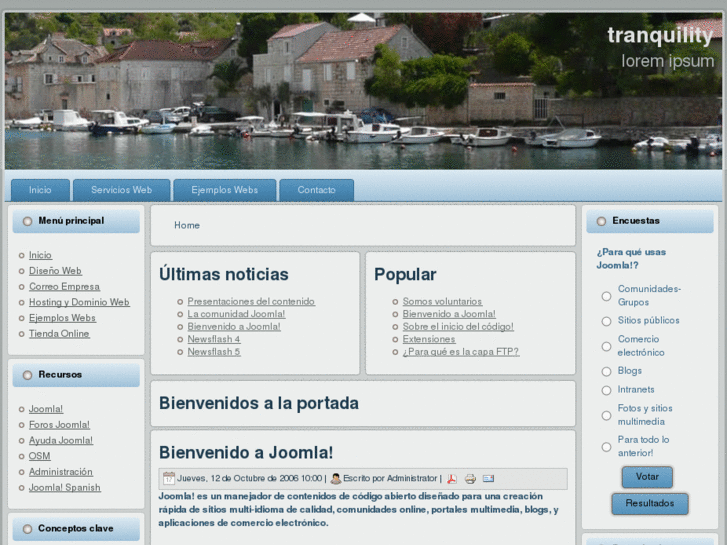
Task: Click the Recursos module header
Action: coord(76,375)
